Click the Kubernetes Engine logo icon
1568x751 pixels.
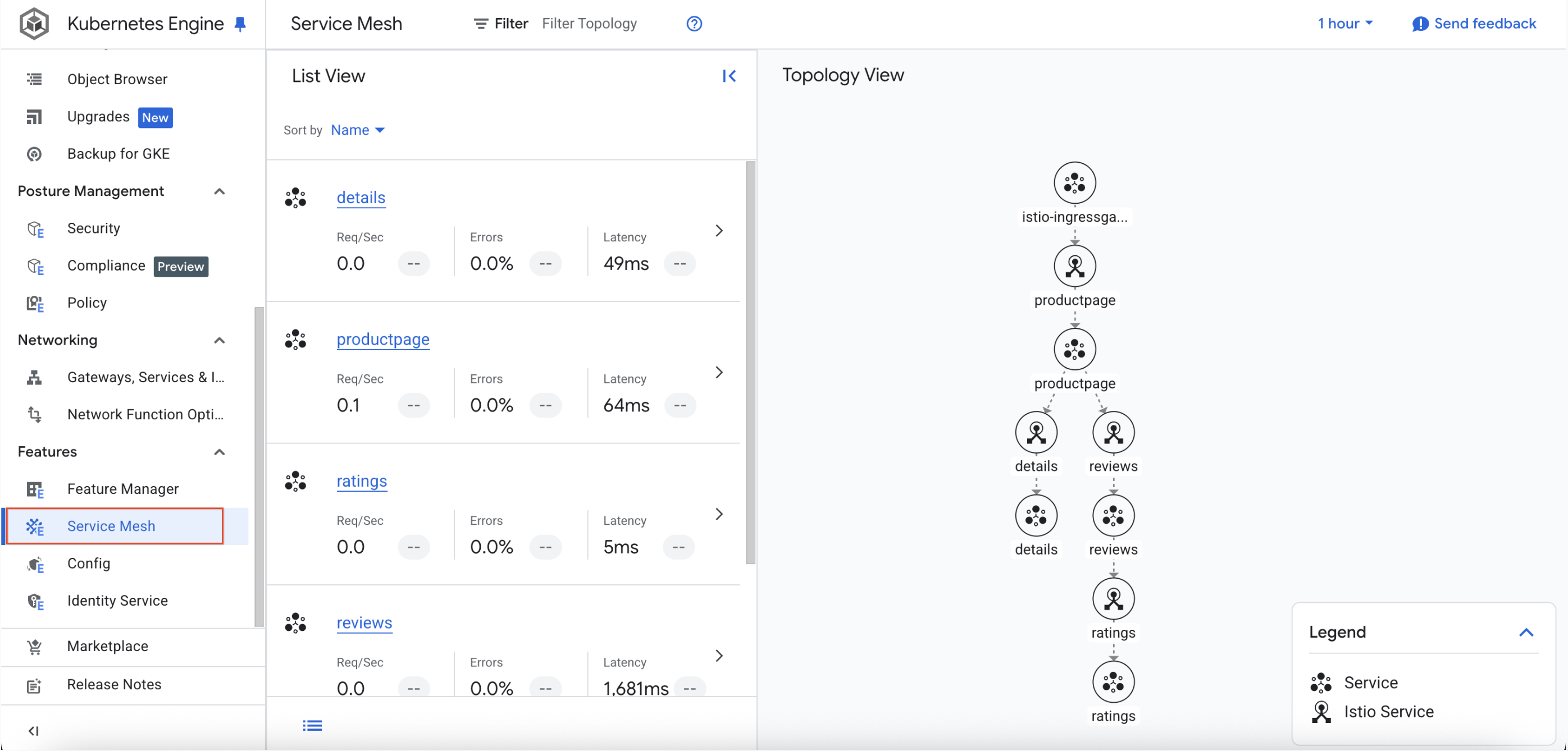click(34, 23)
